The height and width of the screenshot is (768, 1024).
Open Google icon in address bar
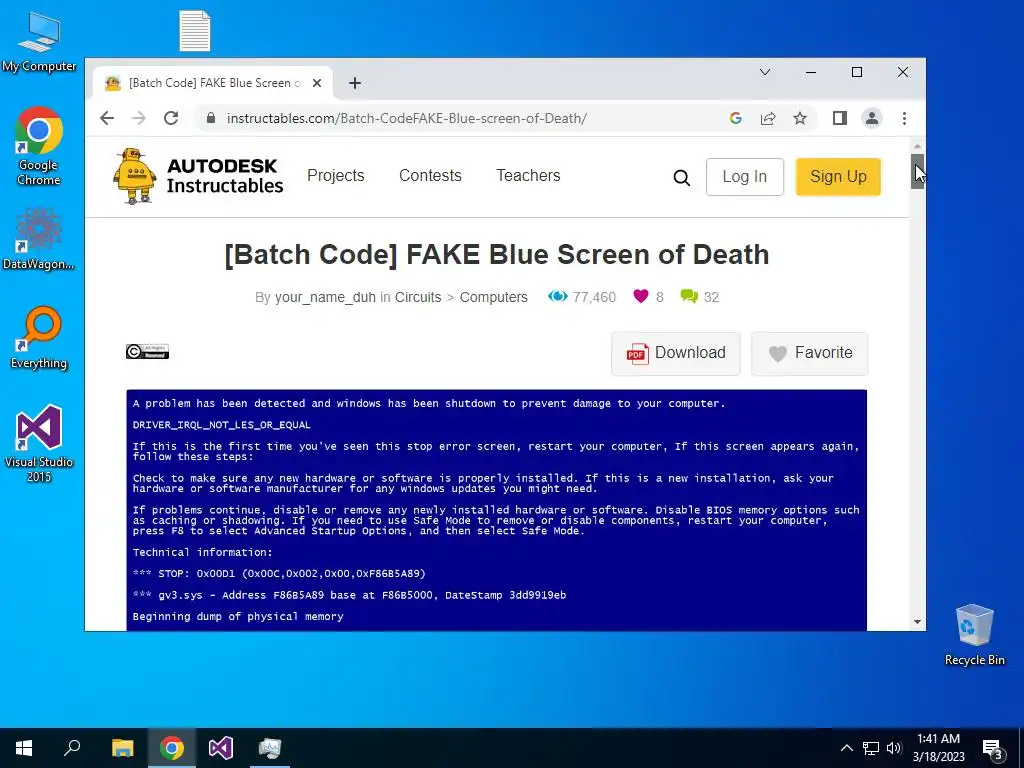click(x=736, y=118)
